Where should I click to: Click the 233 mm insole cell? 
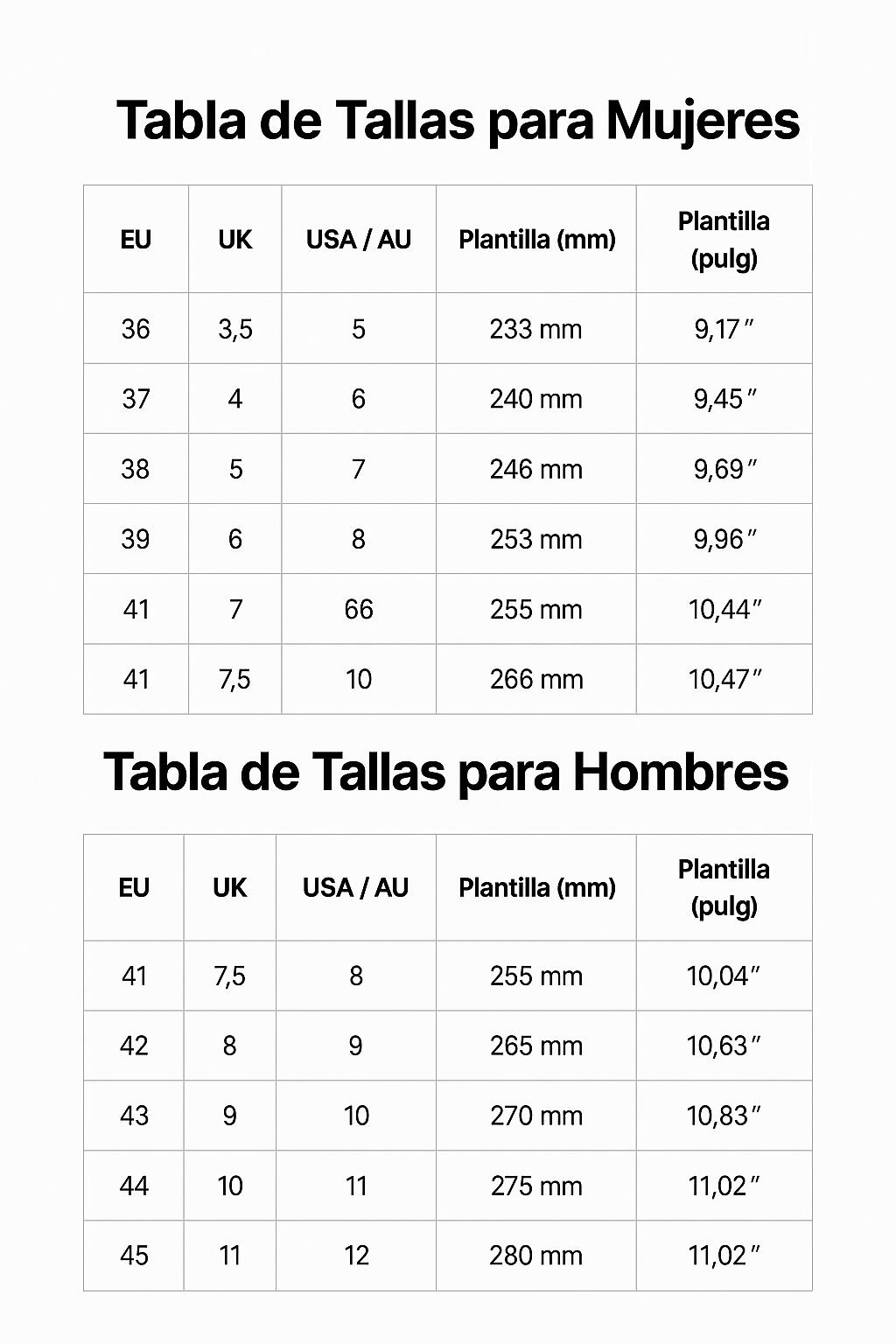click(x=536, y=328)
